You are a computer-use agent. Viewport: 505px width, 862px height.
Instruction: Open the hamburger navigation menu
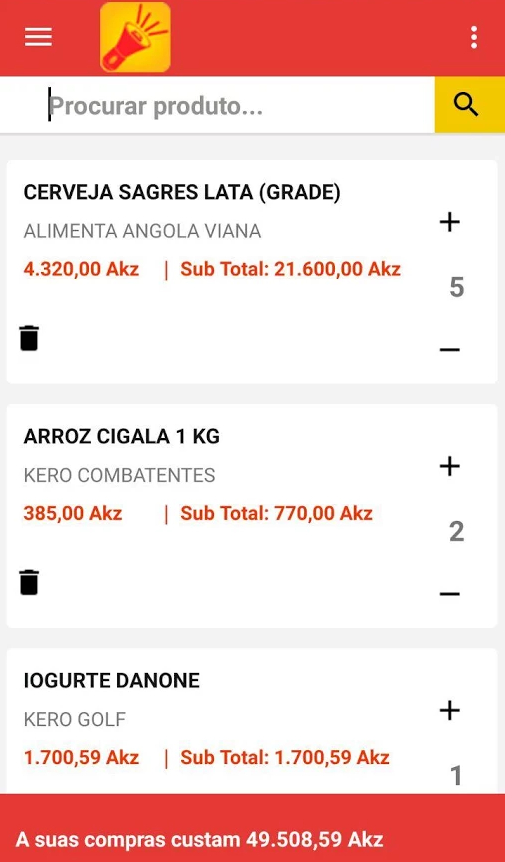(38, 37)
